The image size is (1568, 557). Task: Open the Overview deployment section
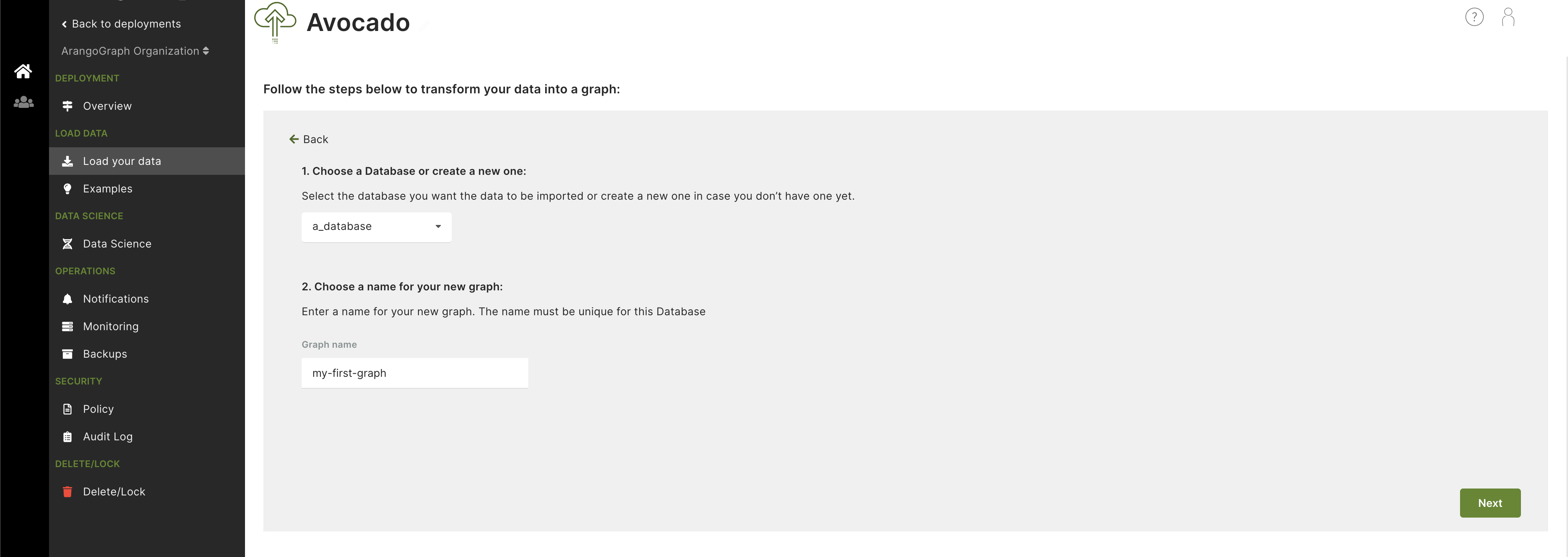click(107, 104)
